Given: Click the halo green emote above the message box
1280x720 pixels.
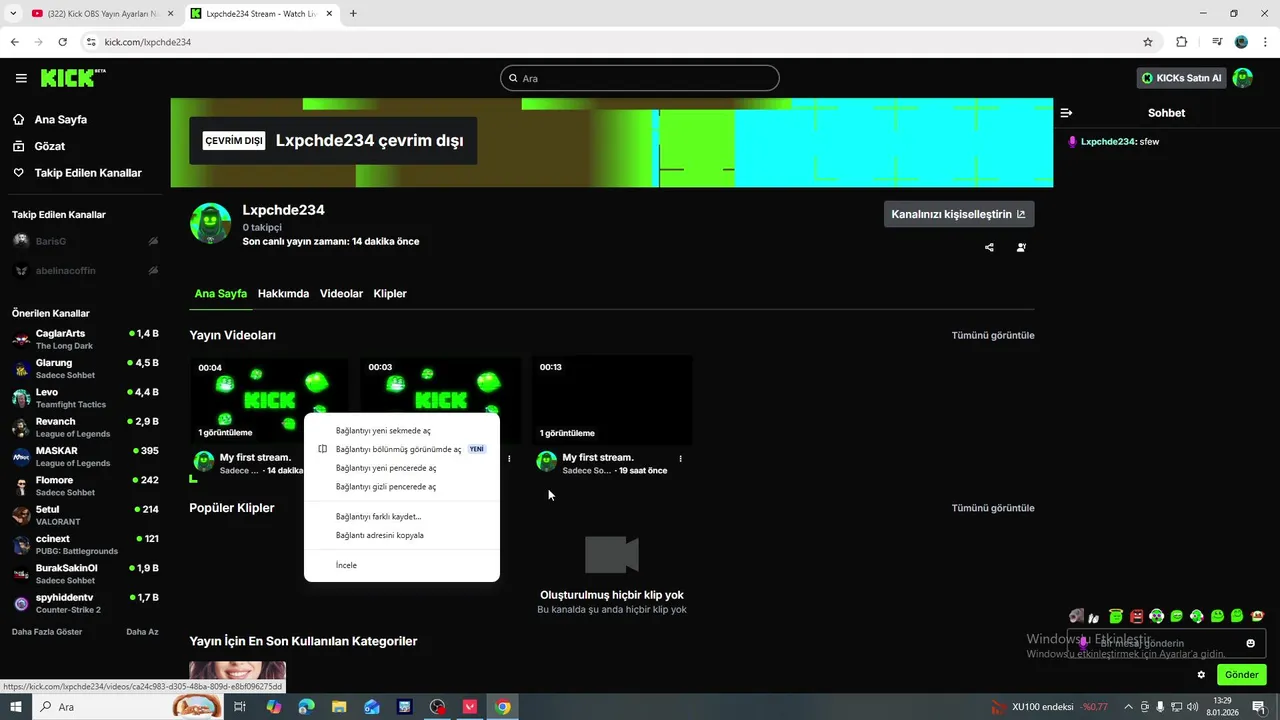Looking at the screenshot, I should [1116, 616].
